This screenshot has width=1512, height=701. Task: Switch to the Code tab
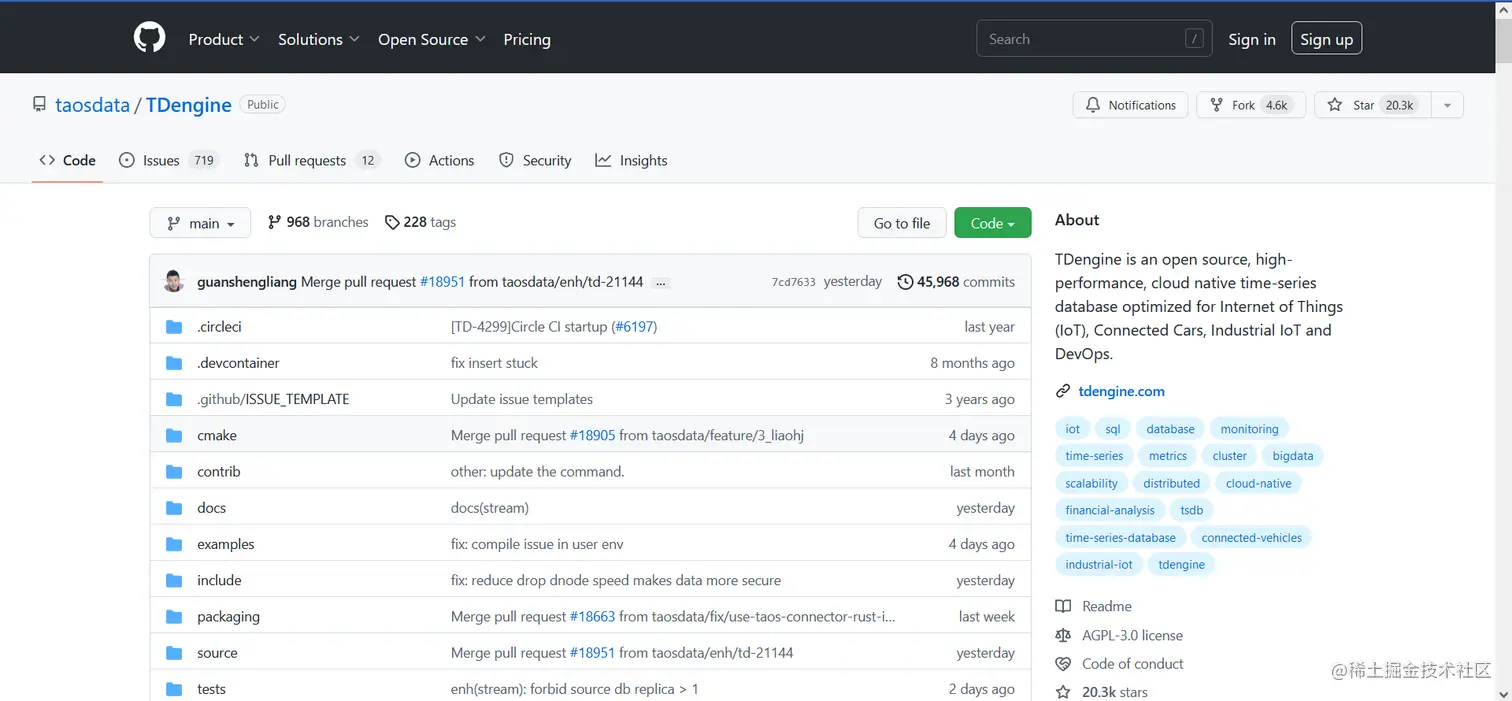point(68,160)
